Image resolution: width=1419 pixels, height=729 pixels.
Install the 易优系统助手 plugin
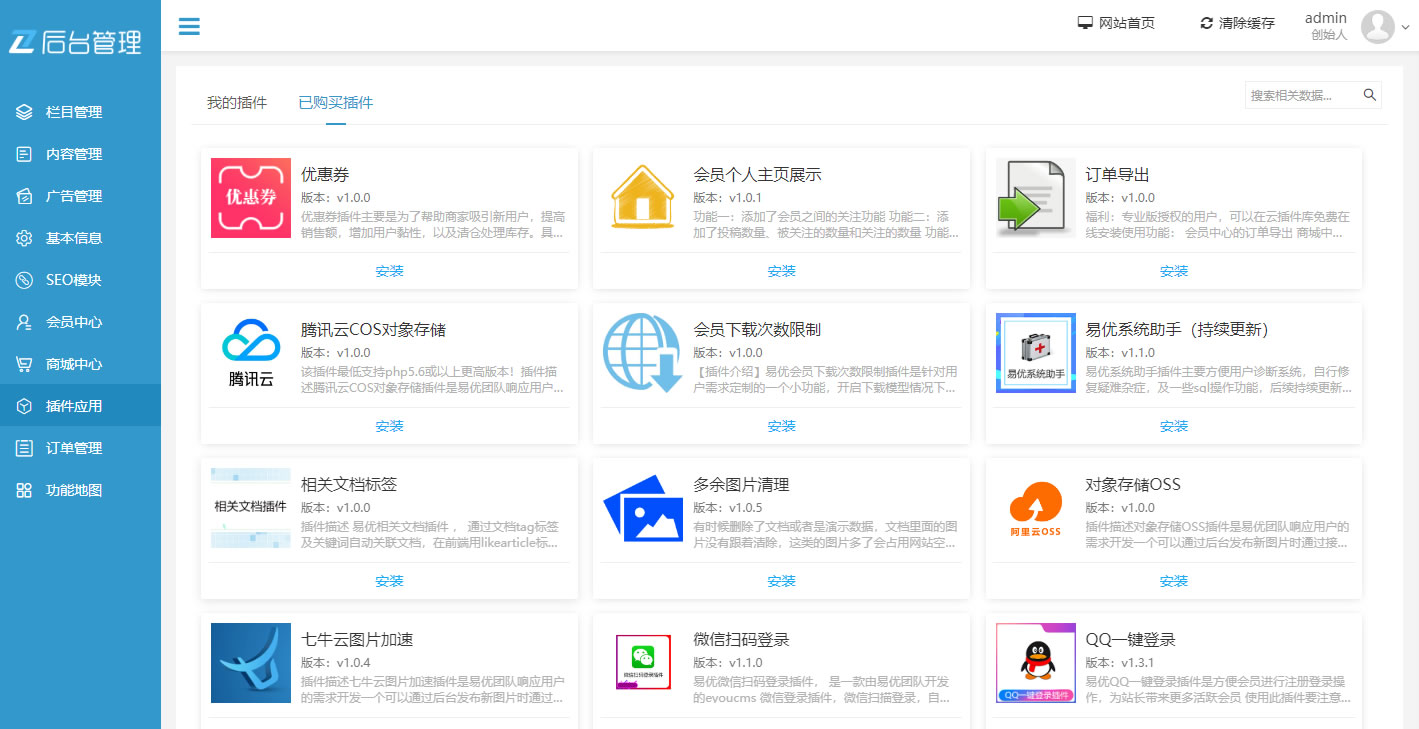[x=1173, y=426]
